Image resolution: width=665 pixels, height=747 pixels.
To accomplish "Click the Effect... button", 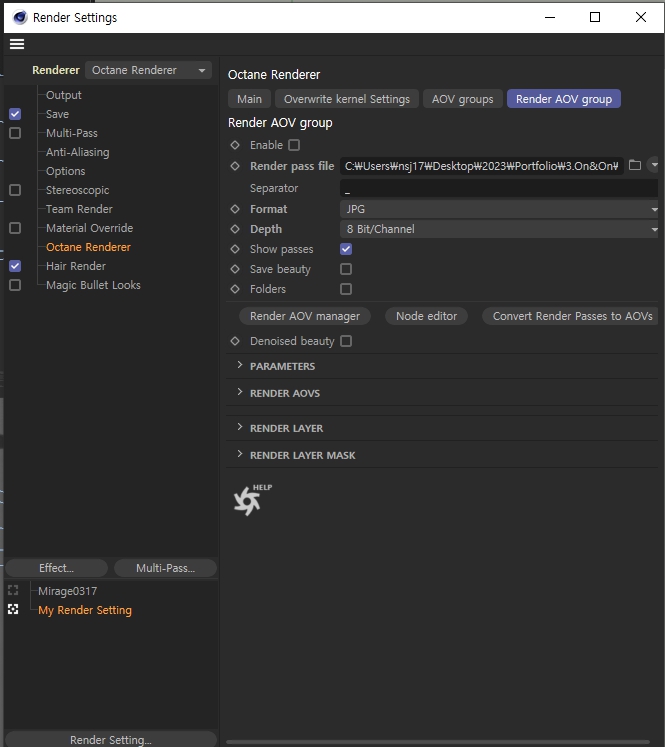I will click(x=56, y=568).
